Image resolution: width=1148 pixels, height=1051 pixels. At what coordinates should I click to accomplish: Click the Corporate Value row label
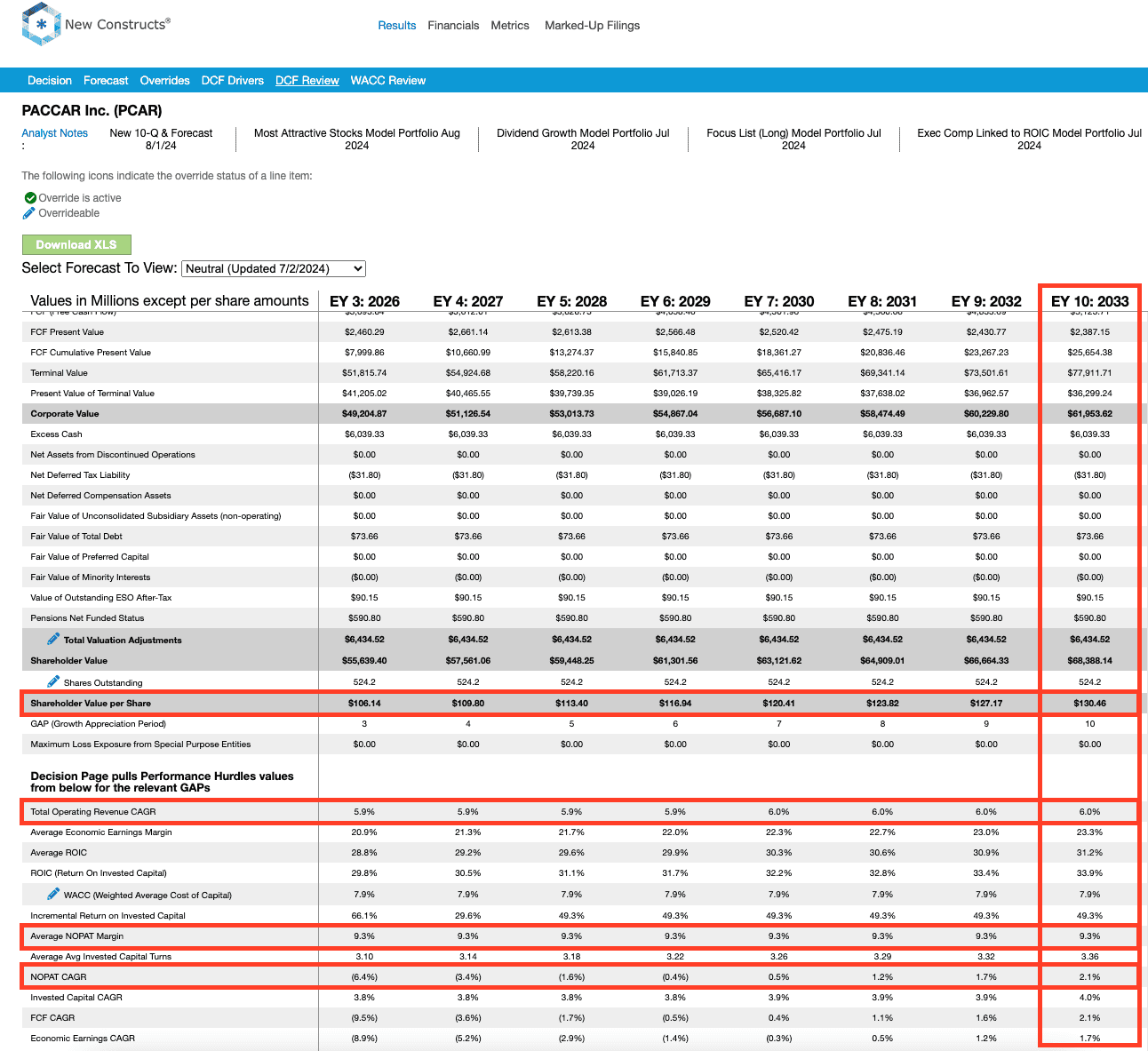[x=65, y=414]
